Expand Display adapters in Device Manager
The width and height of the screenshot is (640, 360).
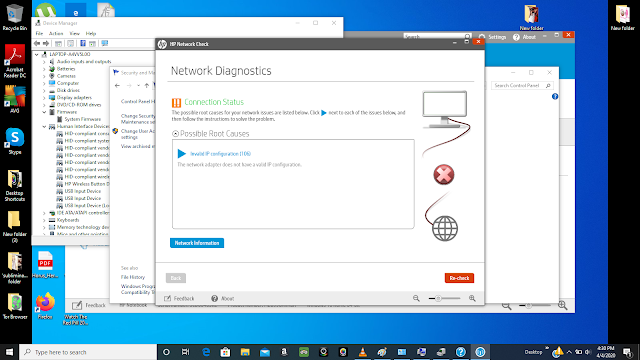(44, 98)
